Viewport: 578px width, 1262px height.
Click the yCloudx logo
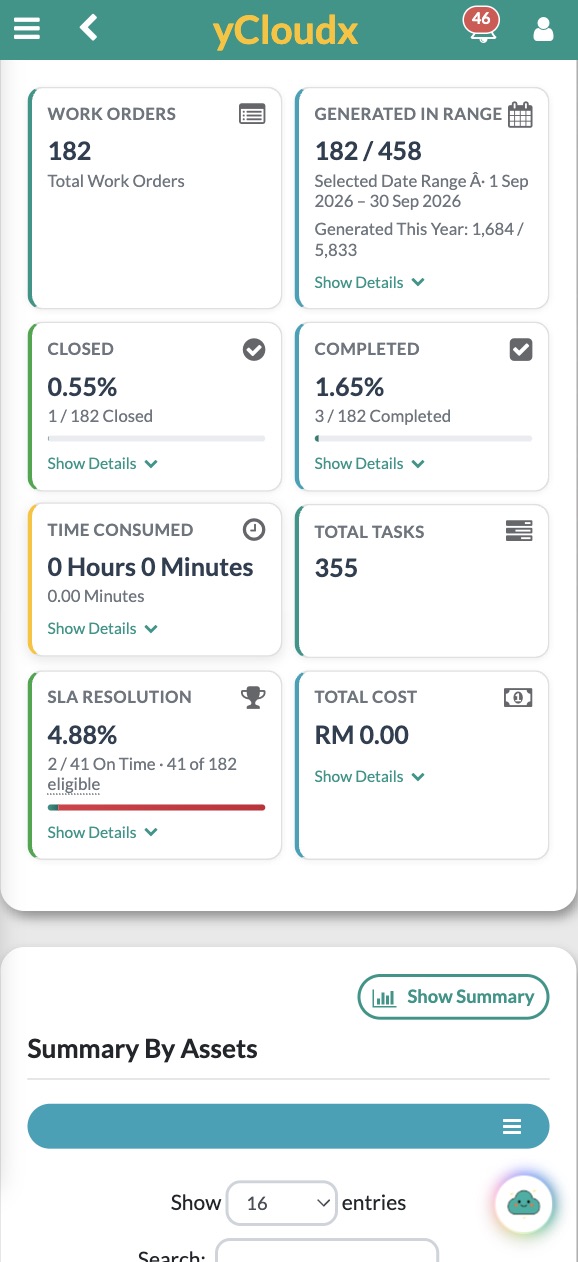[285, 31]
